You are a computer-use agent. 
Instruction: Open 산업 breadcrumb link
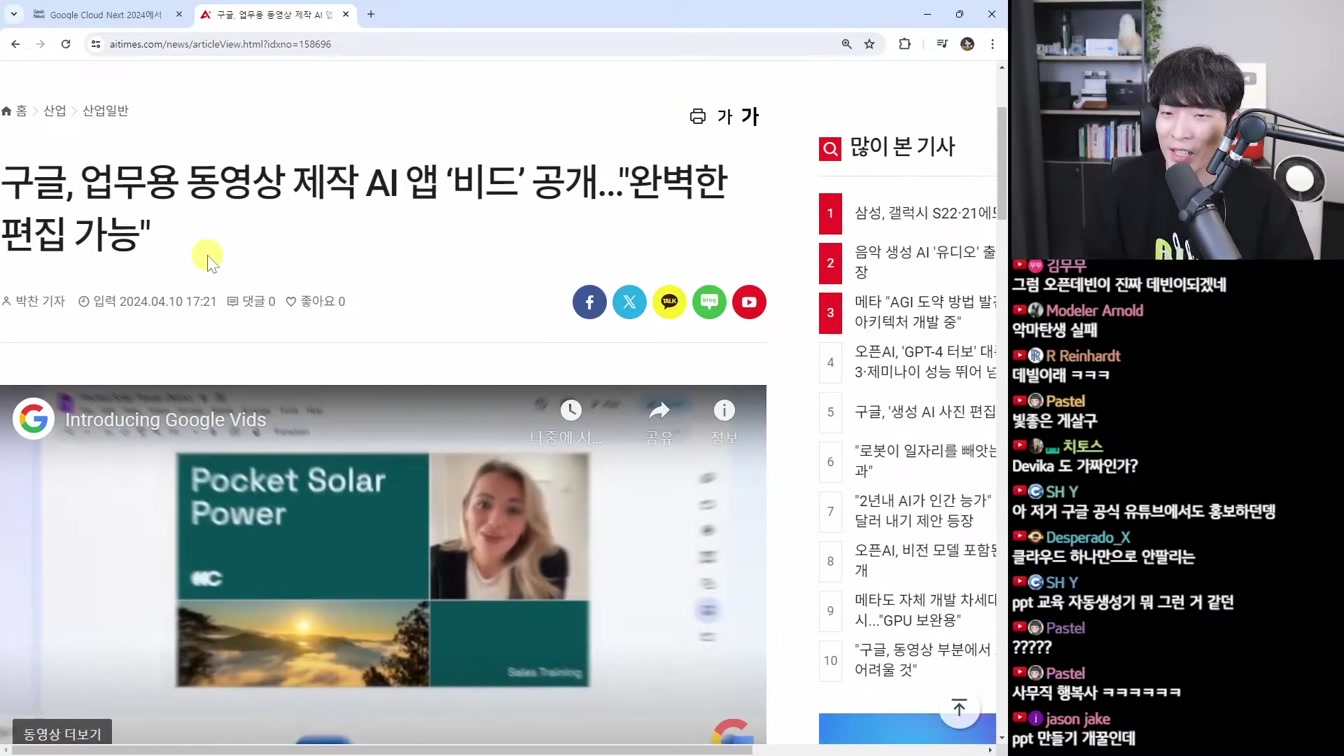pyautogui.click(x=55, y=111)
